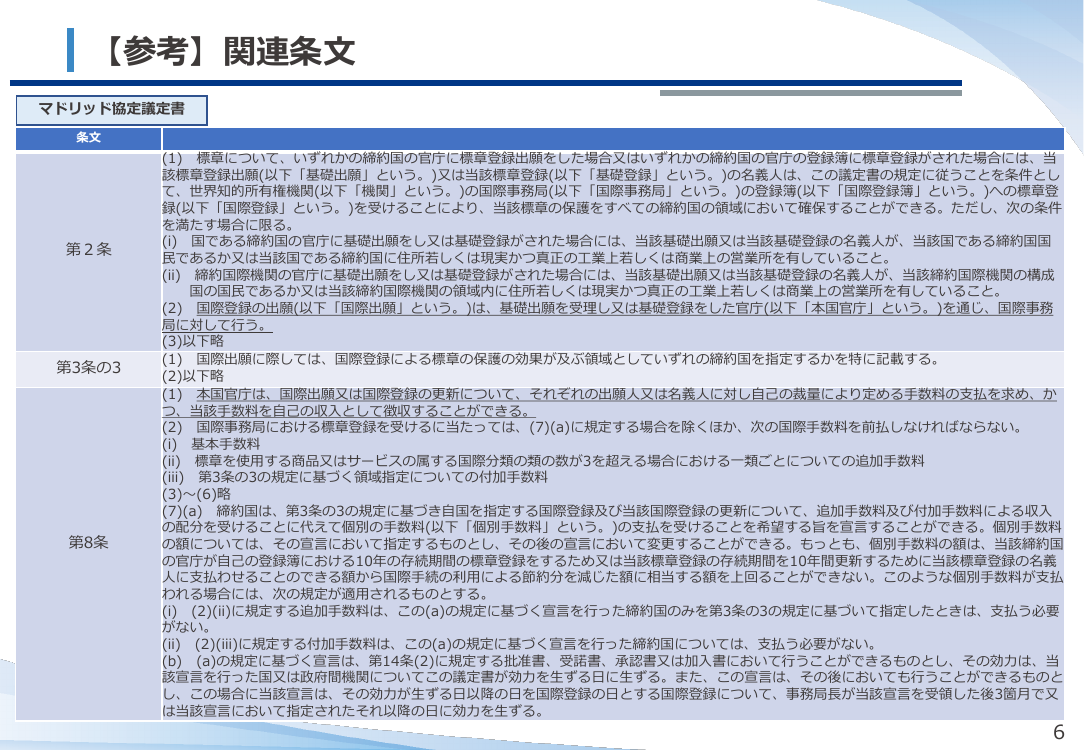Click the paragraph starting (b) (a)の規定に基づく宣言
Image resolution: width=1084 pixels, height=750 pixels.
point(613,686)
